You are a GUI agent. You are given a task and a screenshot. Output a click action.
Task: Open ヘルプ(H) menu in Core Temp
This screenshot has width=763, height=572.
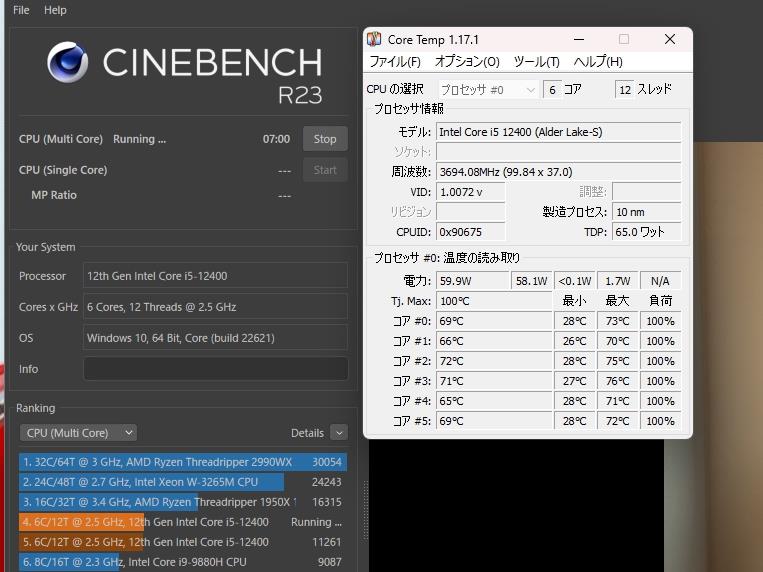tap(598, 62)
